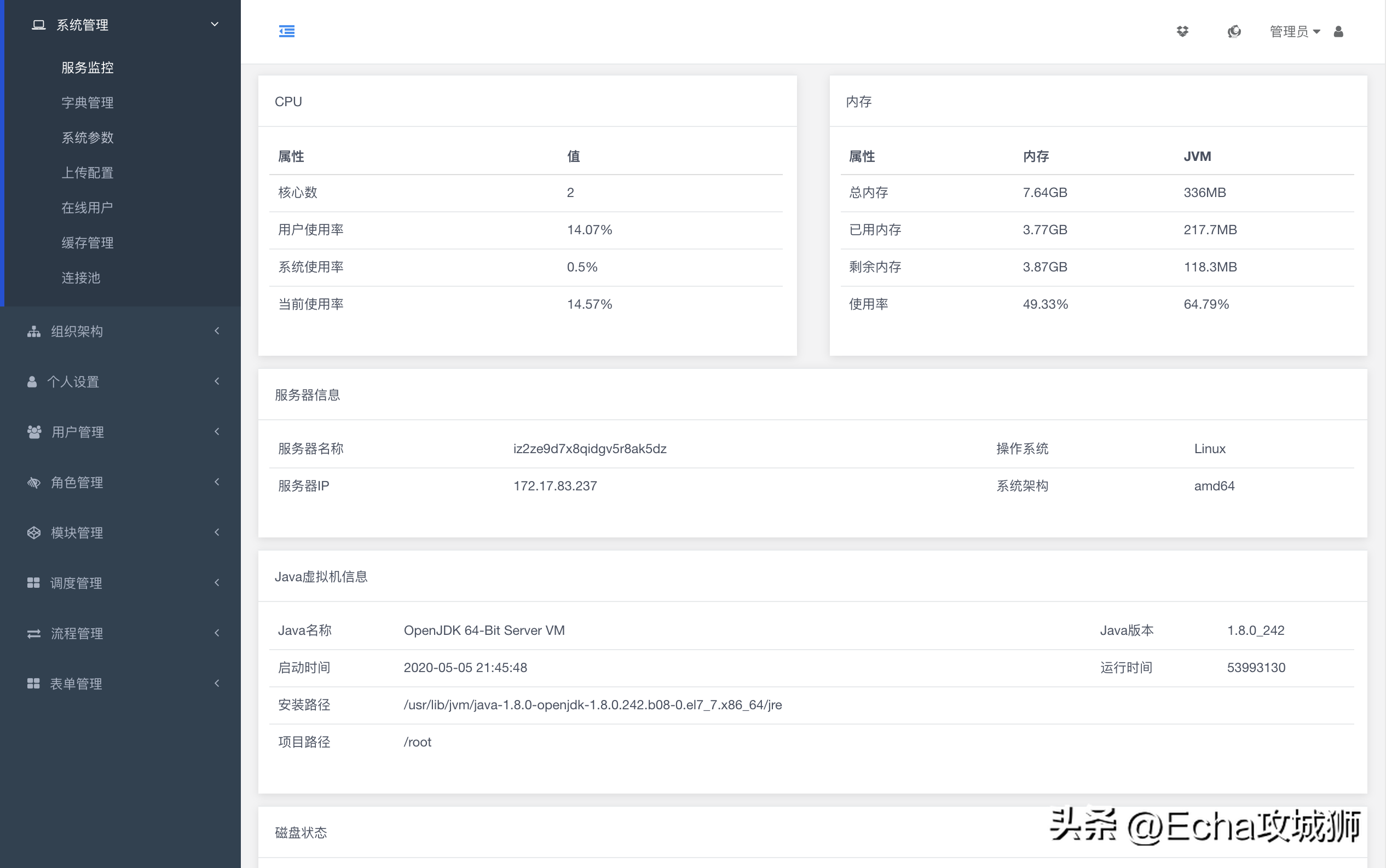Image resolution: width=1386 pixels, height=868 pixels.
Task: Click the 用户使用率 value 14.07%
Action: (x=590, y=230)
